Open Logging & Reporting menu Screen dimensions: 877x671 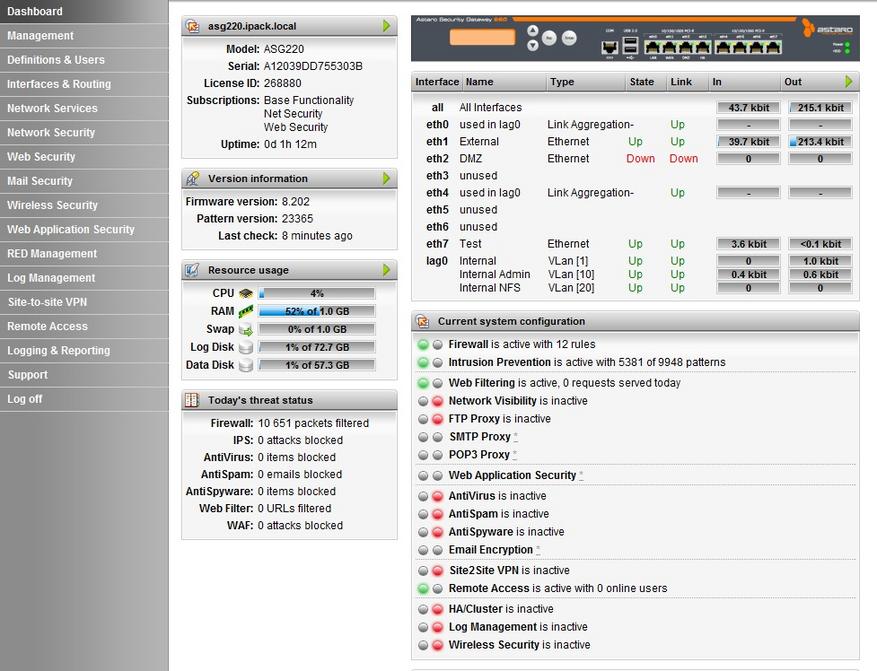point(84,351)
